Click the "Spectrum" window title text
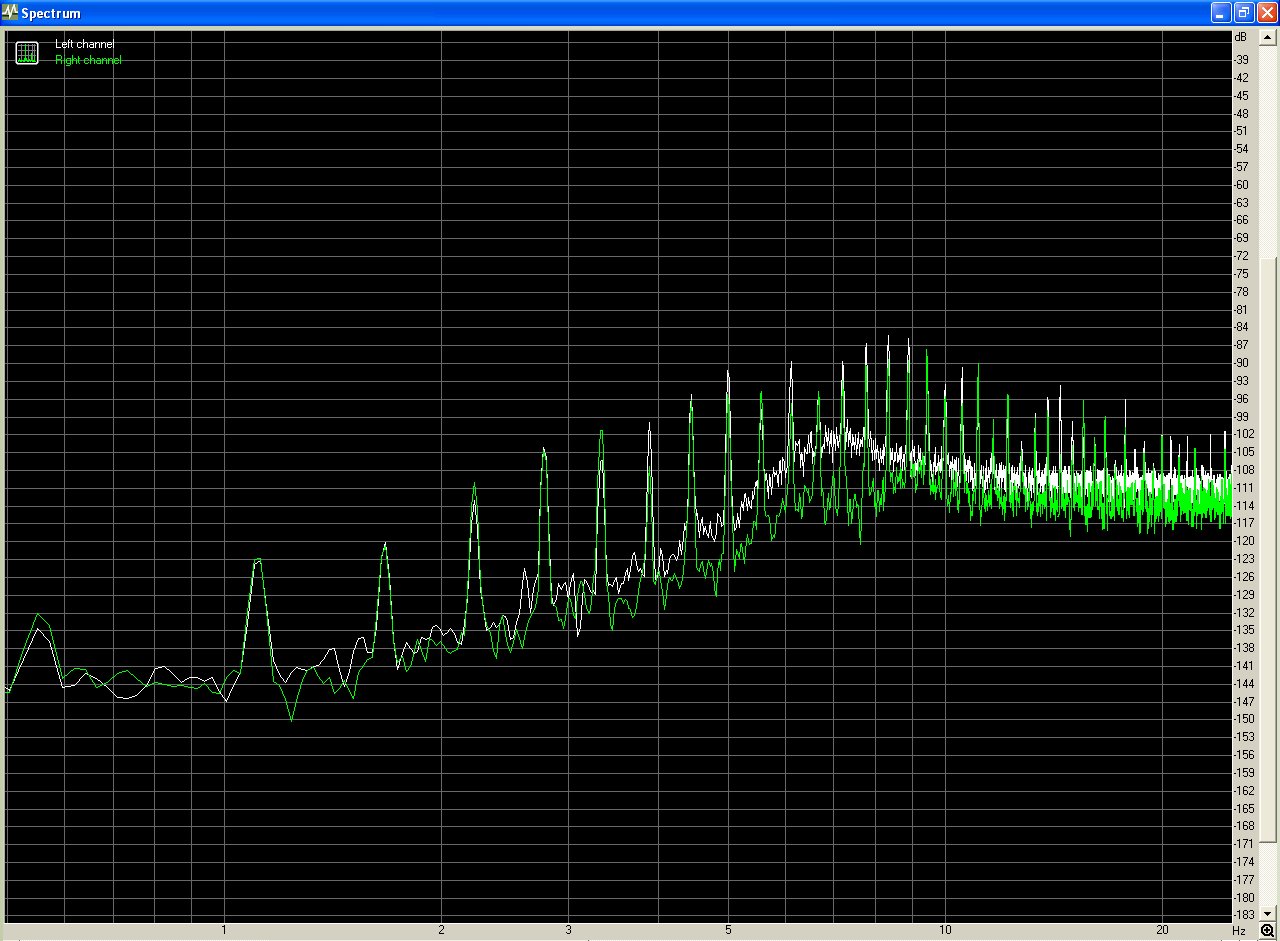Viewport: 1280px width, 941px height. 51,14
